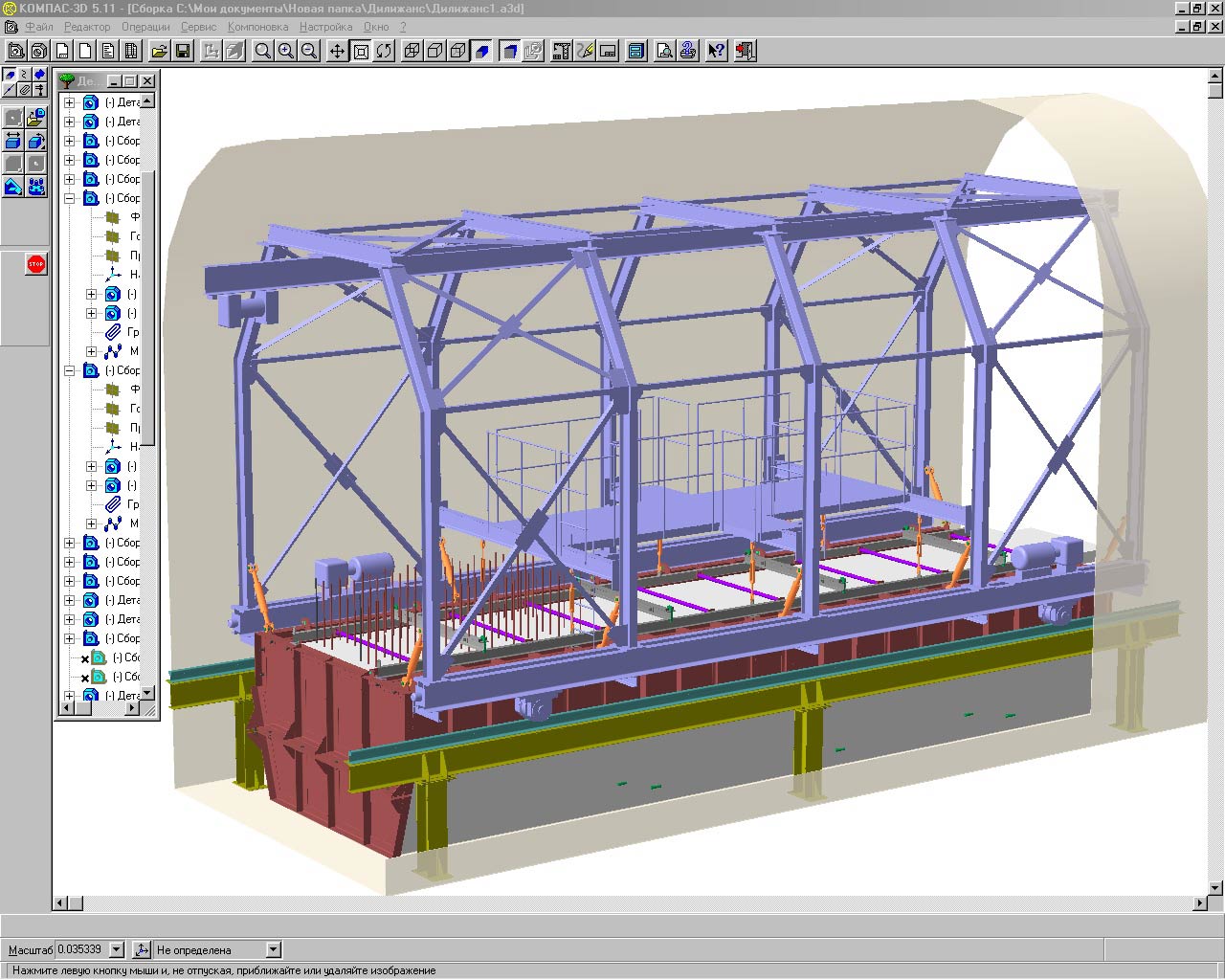Toggle perspective projection view button
The image size is (1225, 980).
click(510, 51)
